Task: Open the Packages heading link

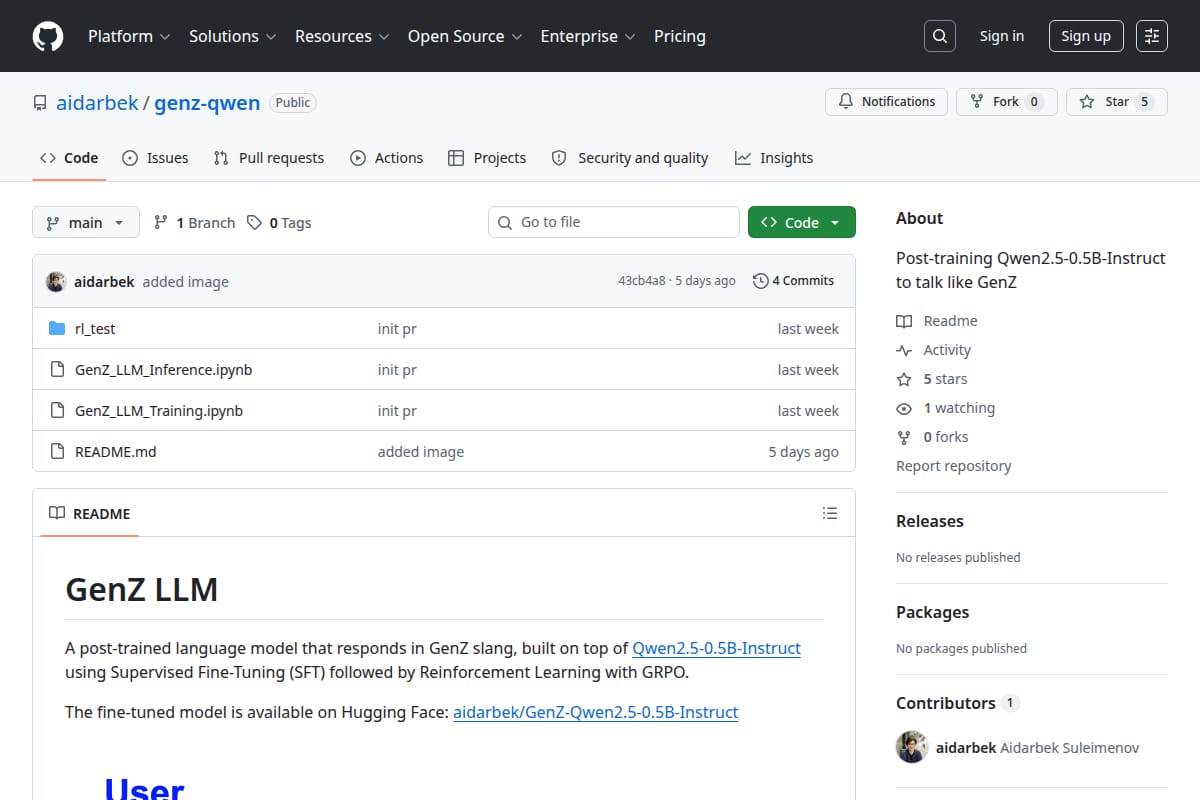Action: click(932, 612)
